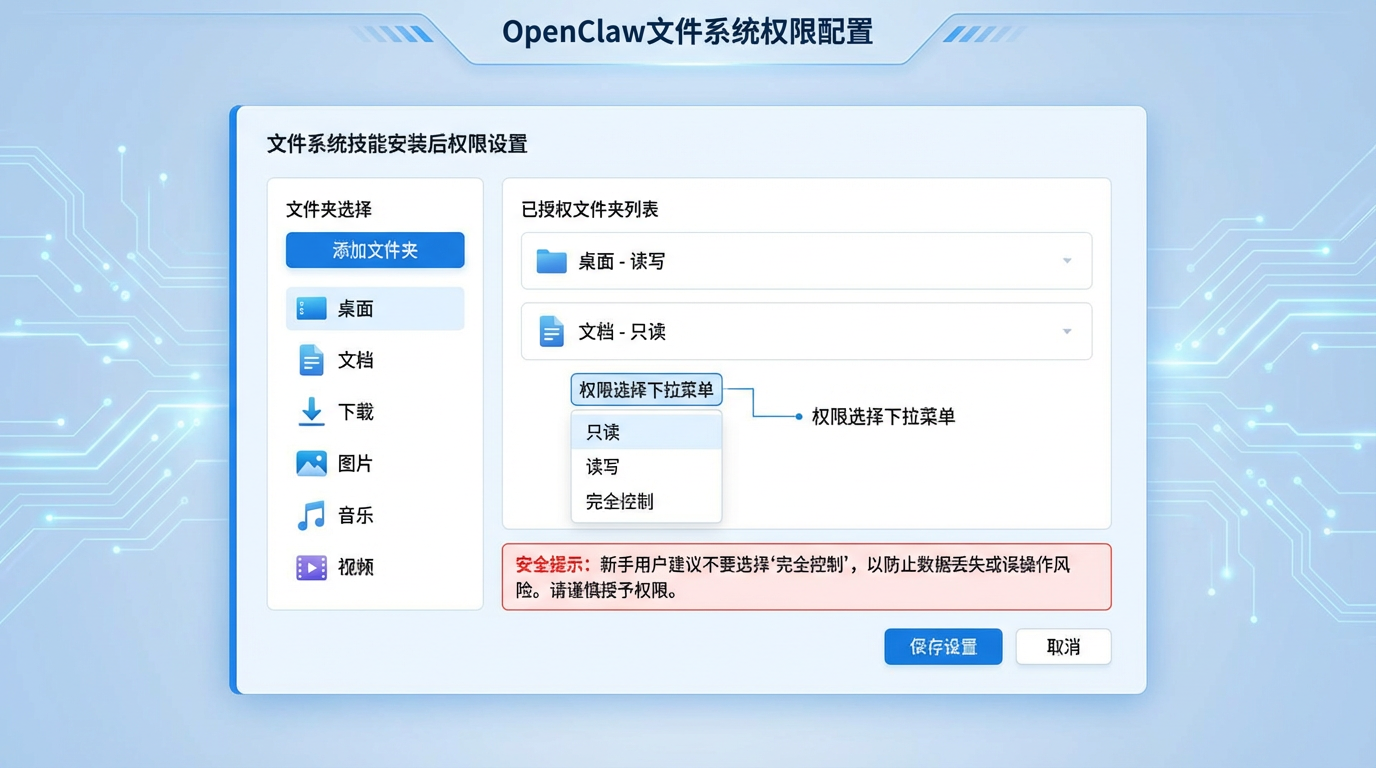Viewport: 1376px width, 768px height.
Task: Click the 安全提示 warning banner
Action: pos(806,576)
